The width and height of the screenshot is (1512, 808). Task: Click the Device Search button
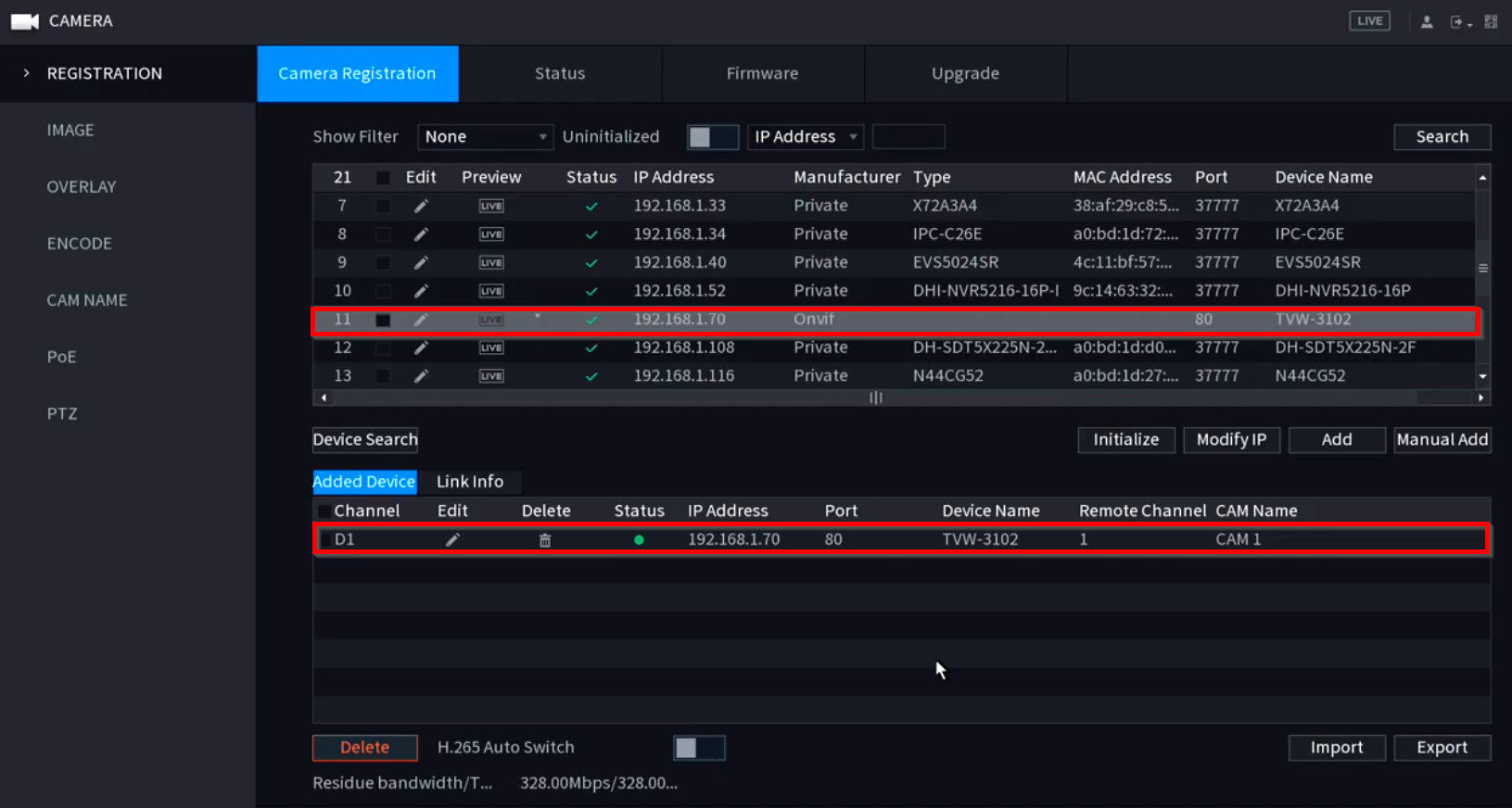click(x=365, y=439)
